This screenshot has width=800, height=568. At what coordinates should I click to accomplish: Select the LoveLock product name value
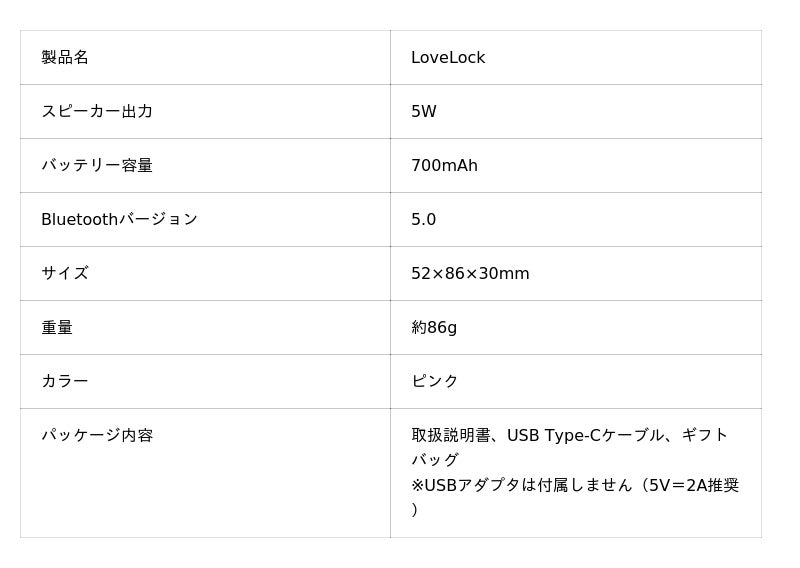click(x=448, y=58)
